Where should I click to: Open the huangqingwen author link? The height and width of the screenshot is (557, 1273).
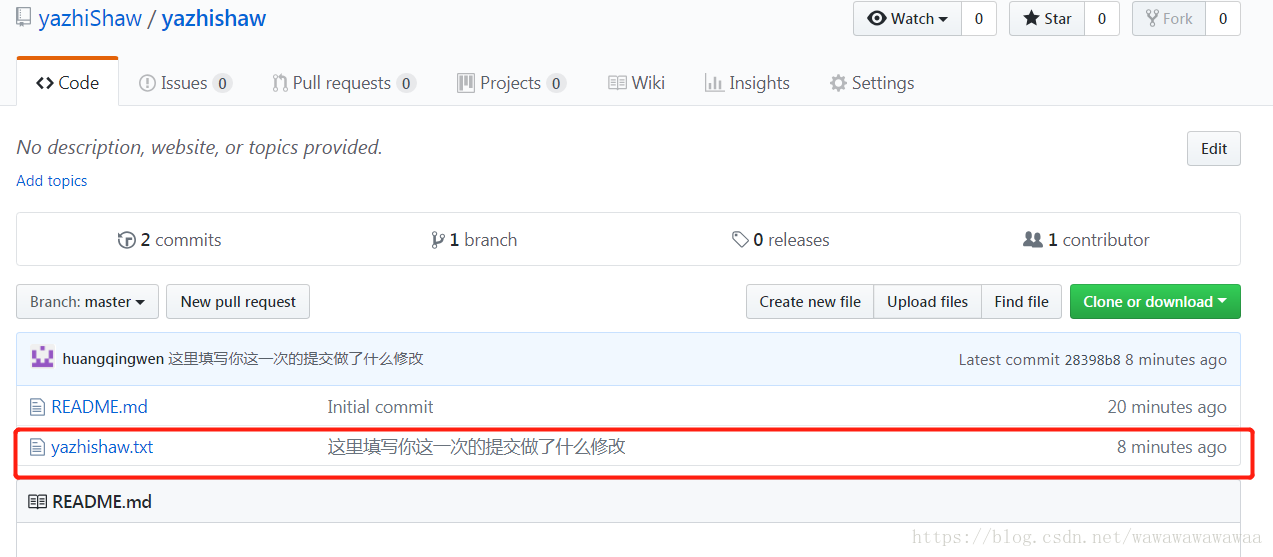click(x=113, y=359)
